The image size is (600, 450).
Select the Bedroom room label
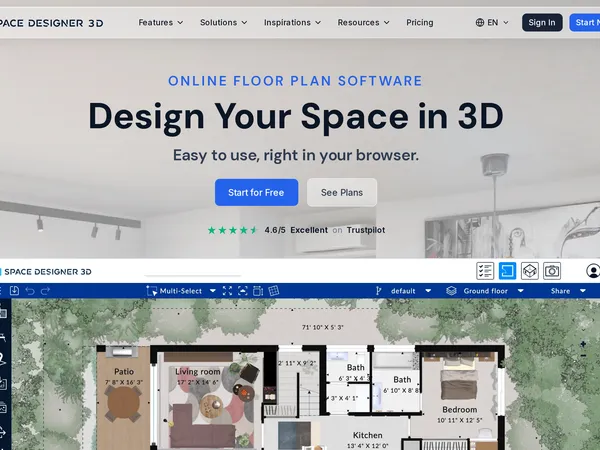[460, 409]
